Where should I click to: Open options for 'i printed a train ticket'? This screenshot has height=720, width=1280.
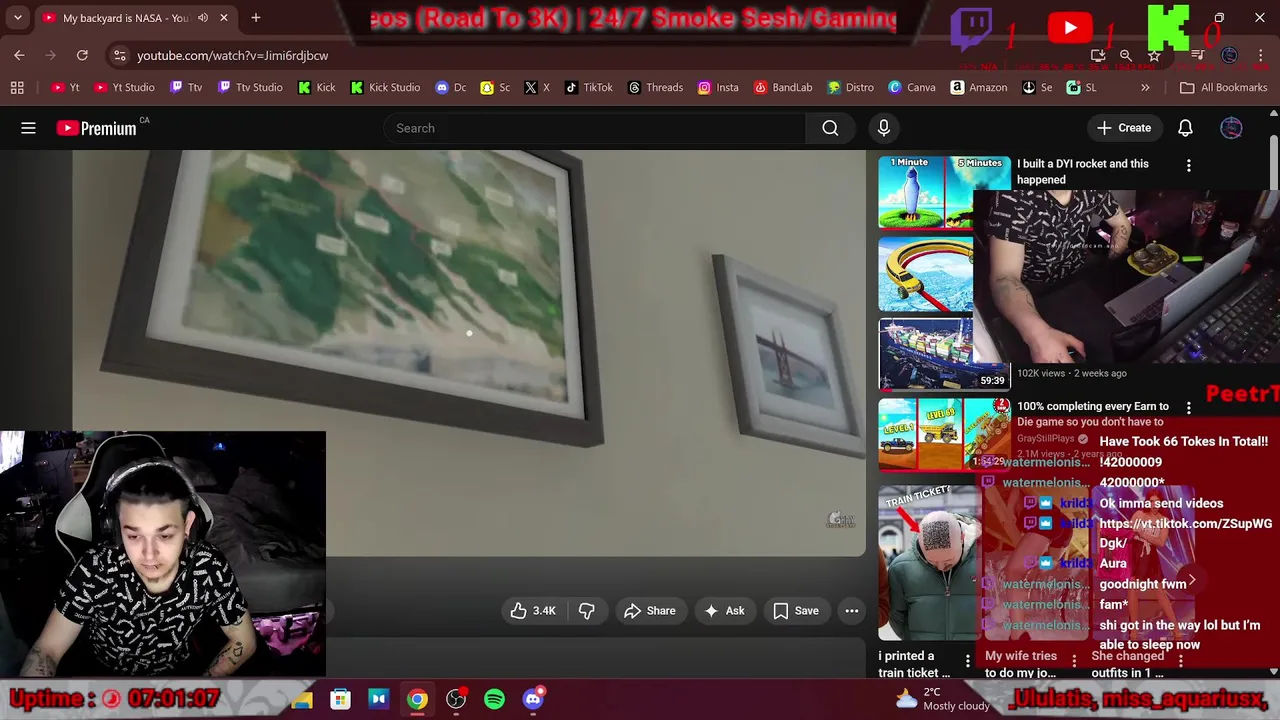(967, 660)
